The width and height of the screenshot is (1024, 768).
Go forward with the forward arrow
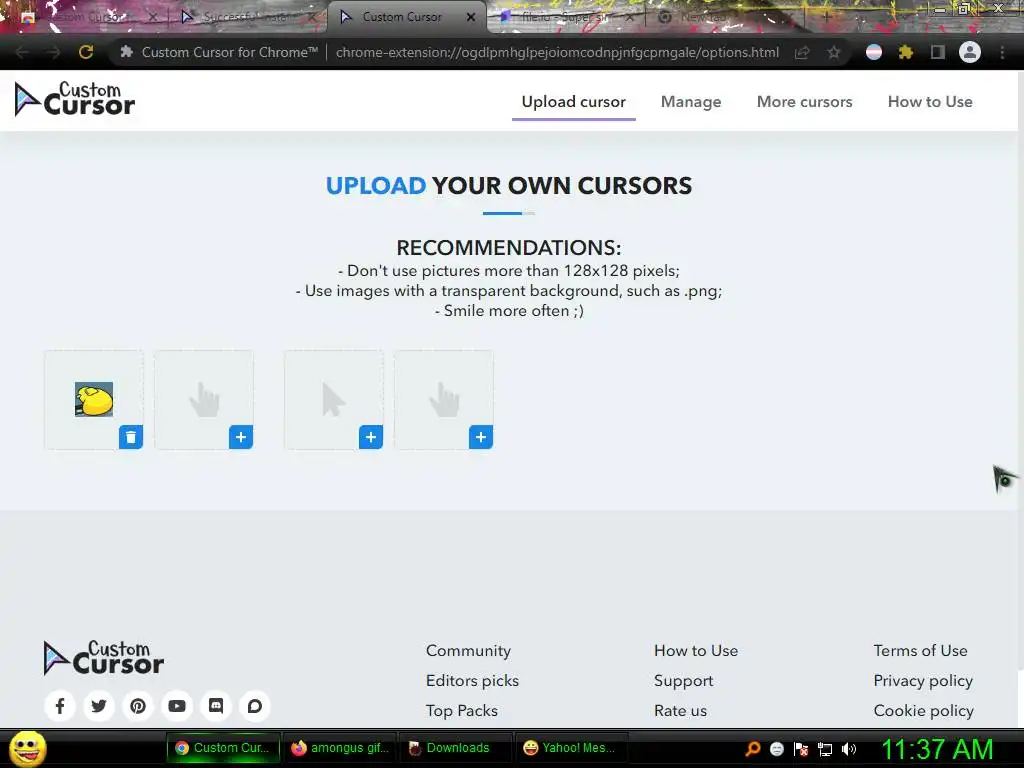tap(54, 52)
